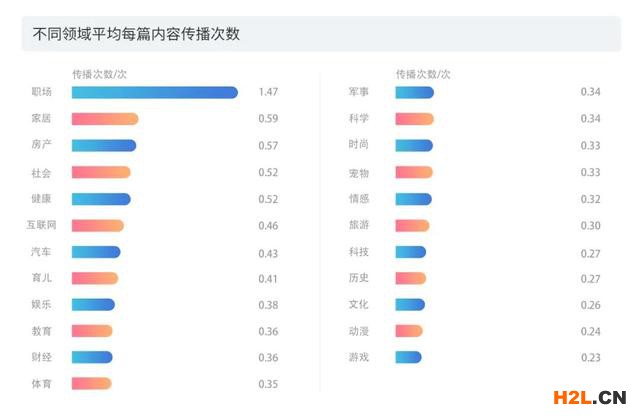The height and width of the screenshot is (420, 640).
Task: Click the 社会 bar in the chart
Action: pos(100,172)
